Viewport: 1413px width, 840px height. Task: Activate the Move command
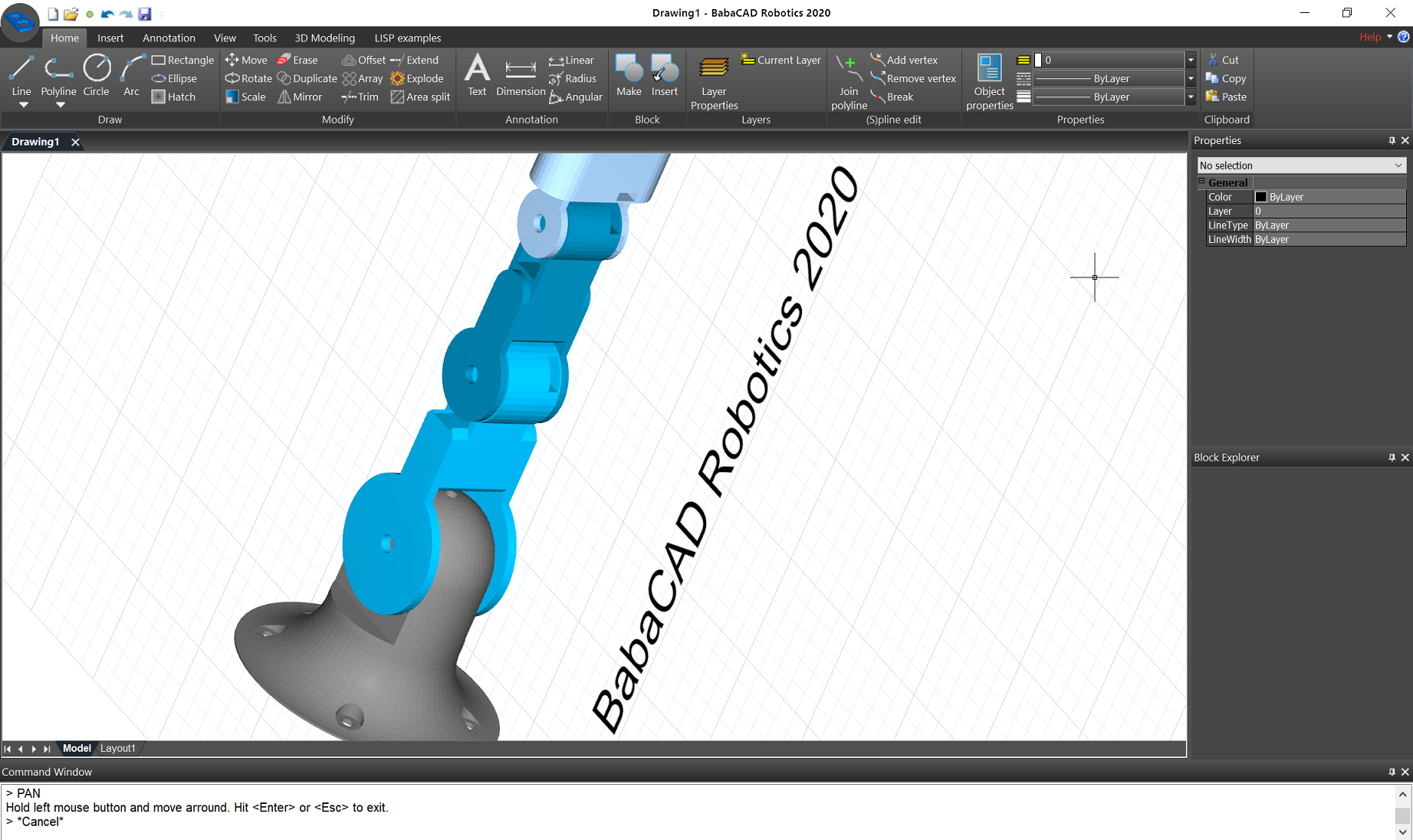(x=246, y=60)
